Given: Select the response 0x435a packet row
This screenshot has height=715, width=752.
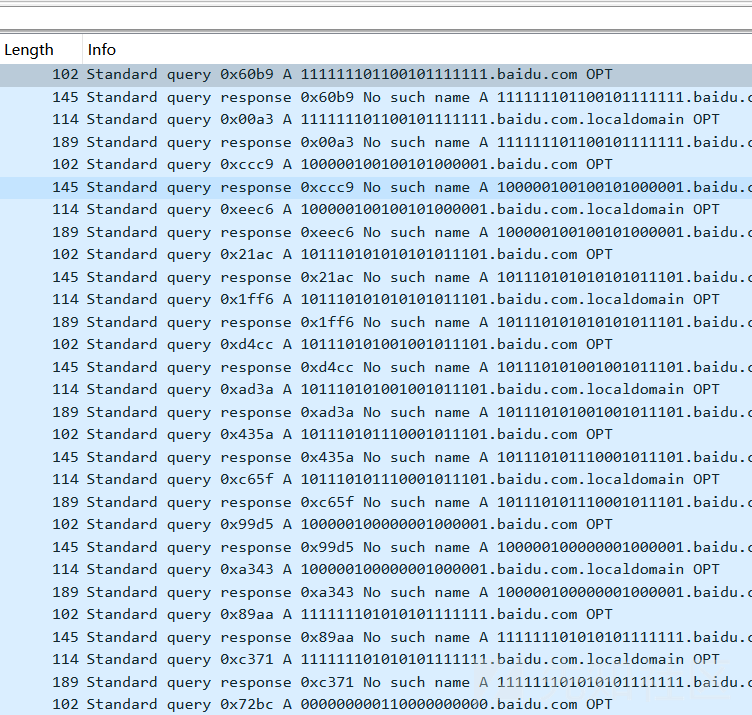Looking at the screenshot, I should point(376,457).
